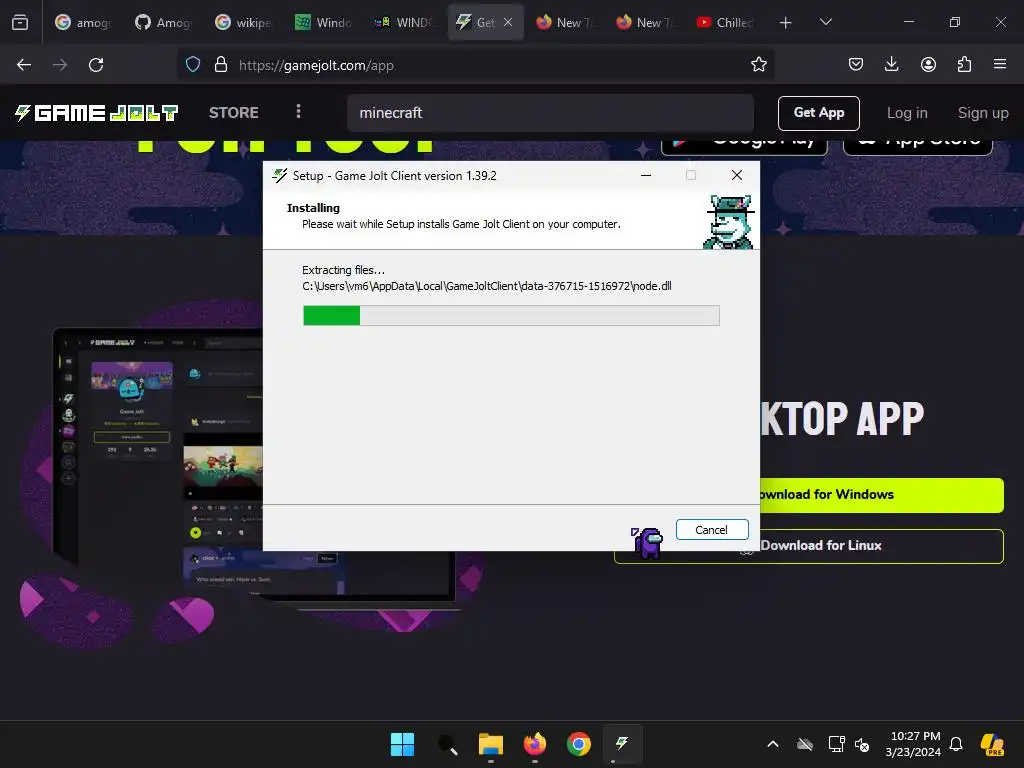View site security padlock info

tap(221, 65)
